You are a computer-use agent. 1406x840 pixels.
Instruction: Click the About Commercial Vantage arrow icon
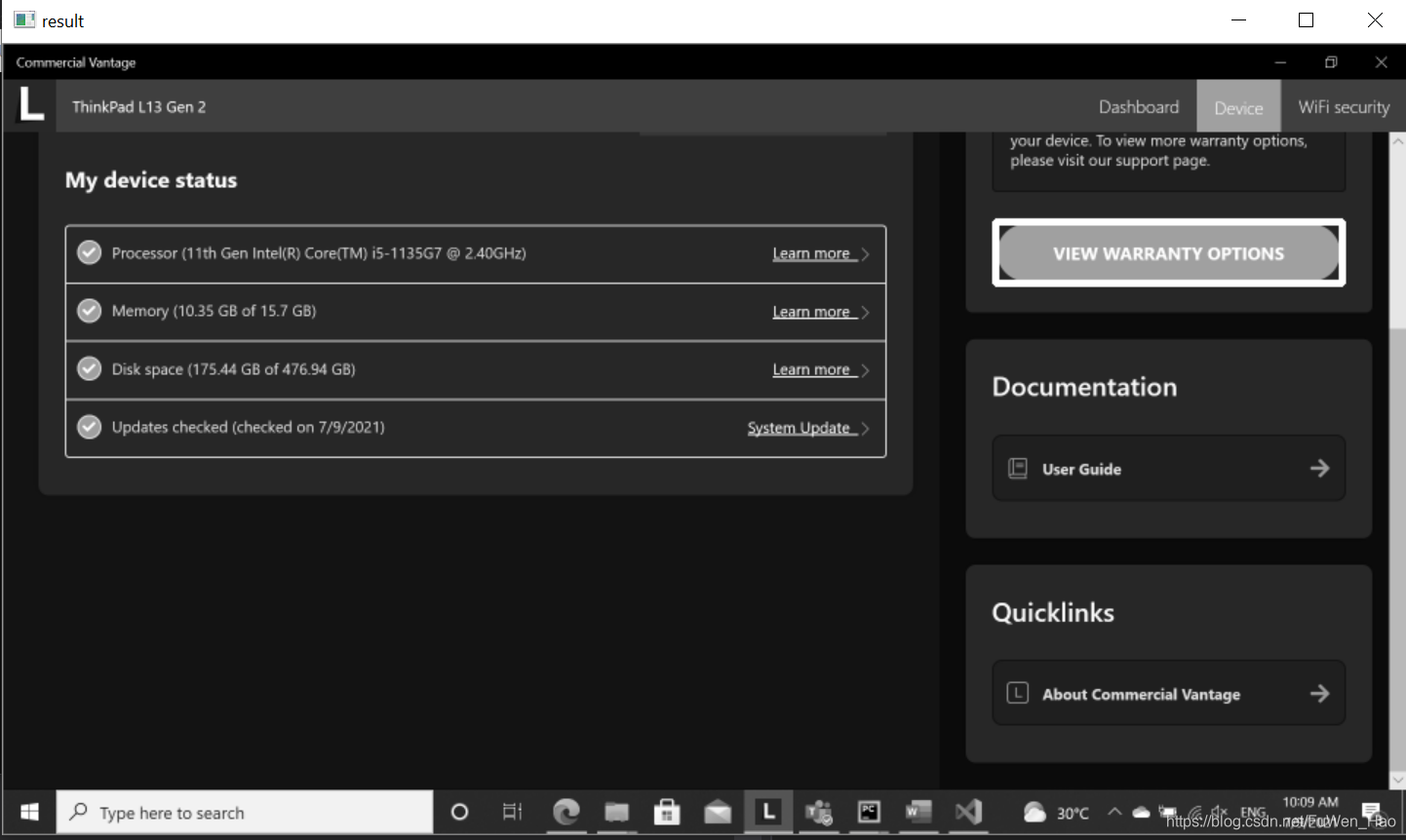point(1319,694)
